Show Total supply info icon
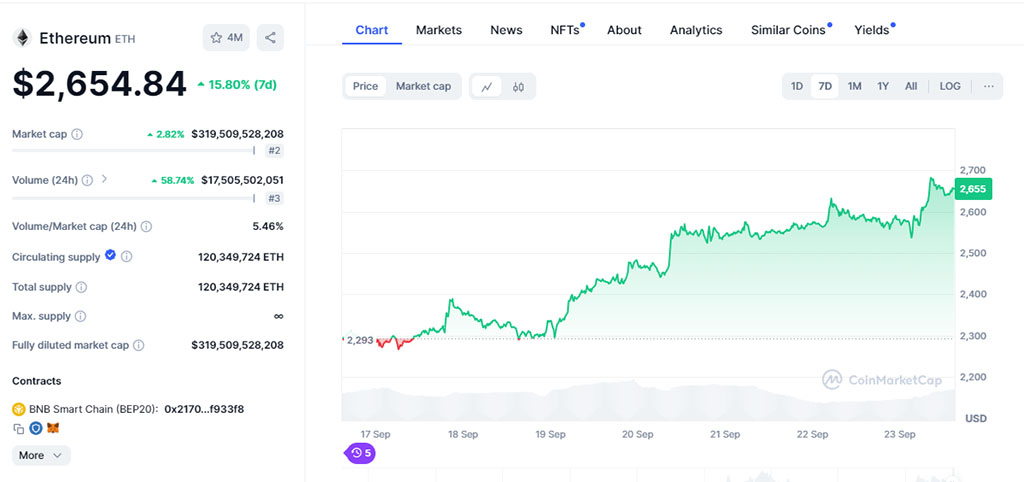Image resolution: width=1024 pixels, height=482 pixels. coord(81,287)
